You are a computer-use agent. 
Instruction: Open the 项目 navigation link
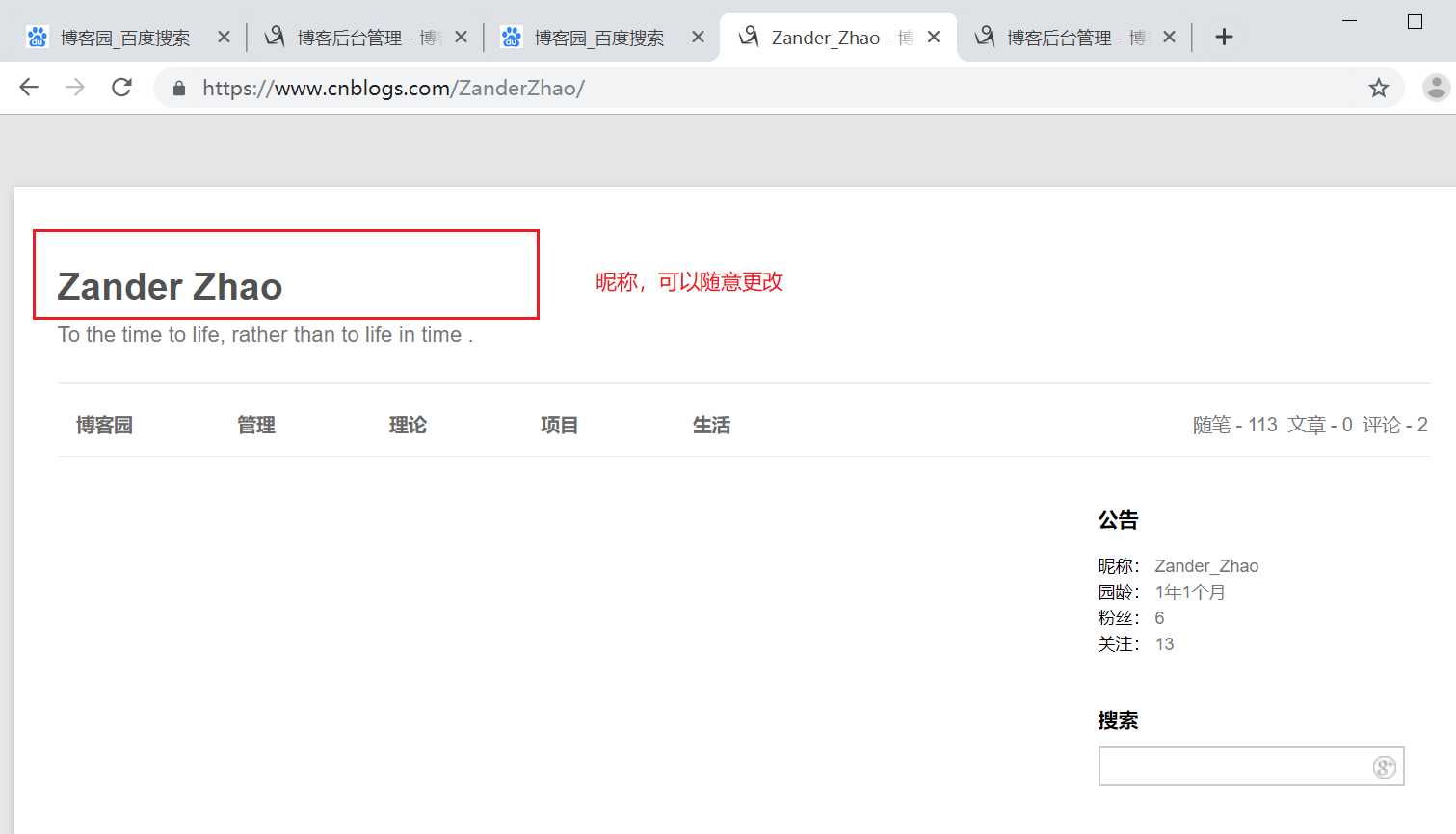(559, 425)
